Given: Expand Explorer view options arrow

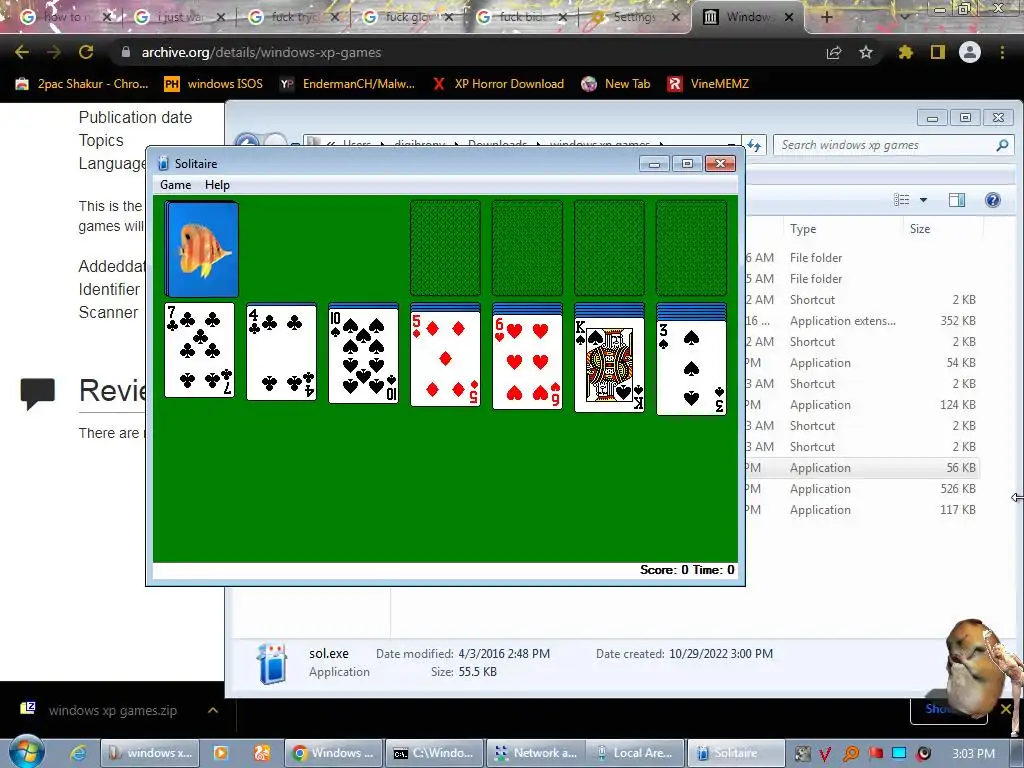Looking at the screenshot, I should click(923, 200).
